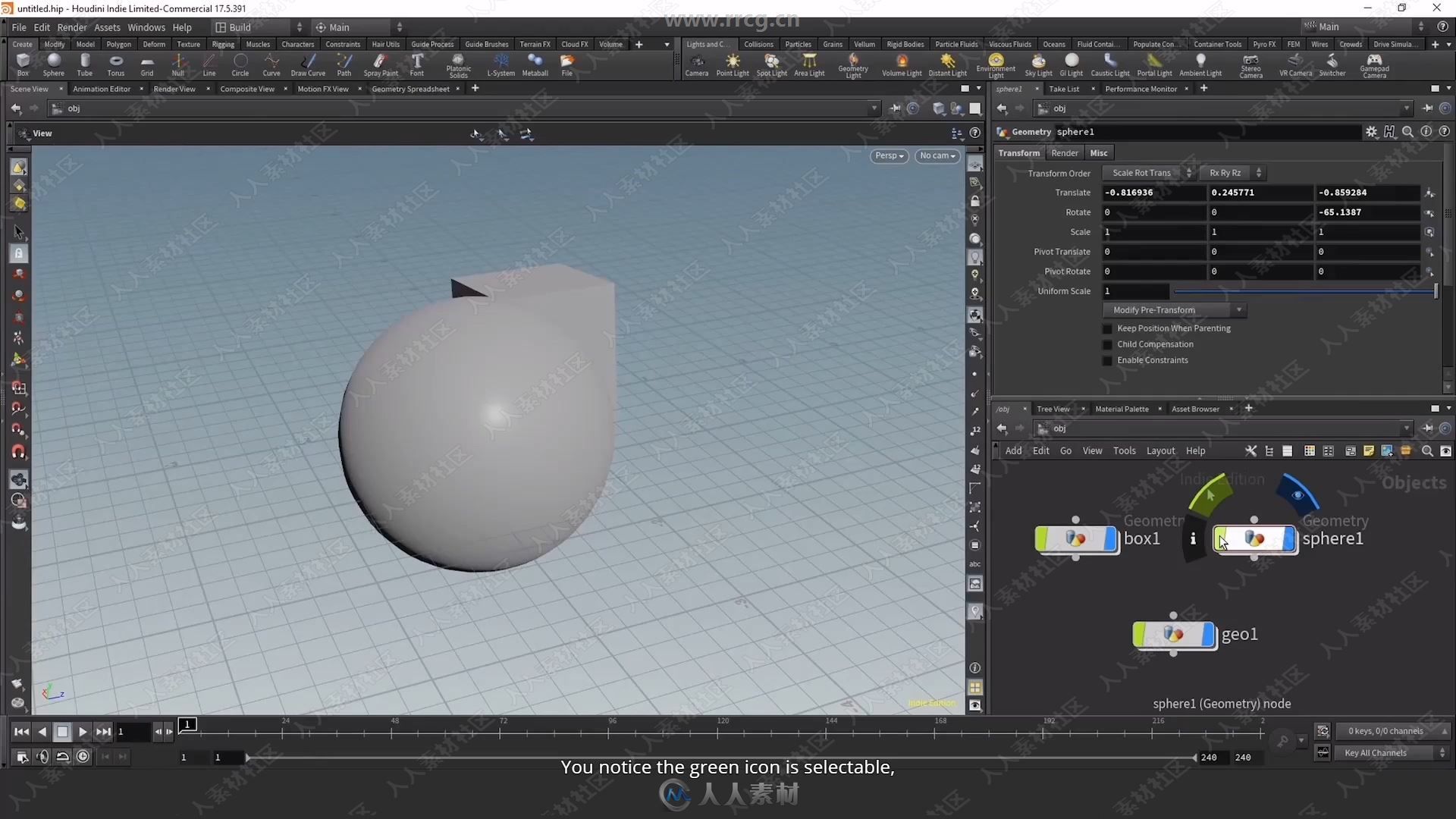Viewport: 1456px width, 819px height.
Task: Toggle Child Compensation checkbox
Action: click(x=1108, y=344)
